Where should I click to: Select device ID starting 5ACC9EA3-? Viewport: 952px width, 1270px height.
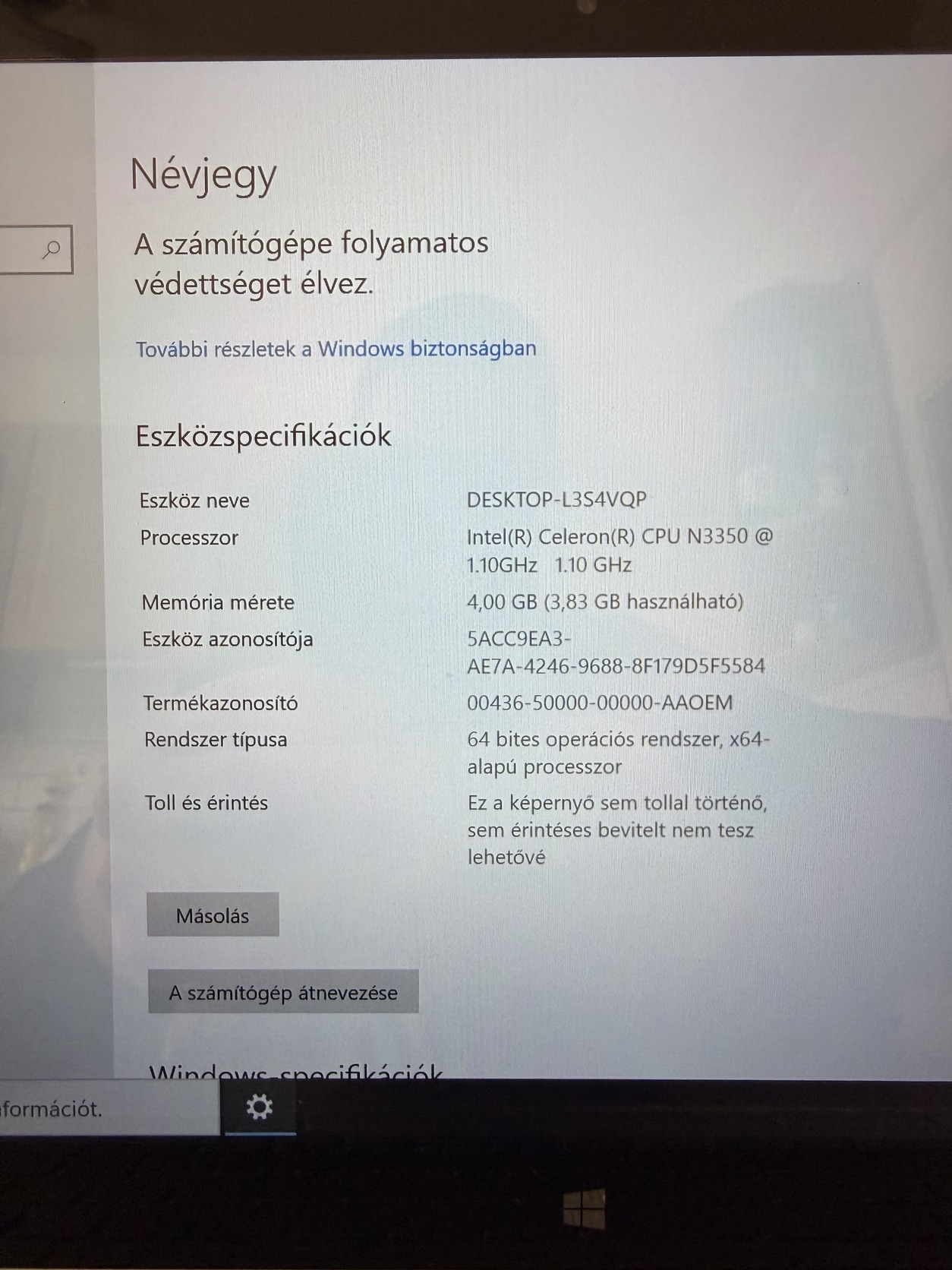616,652
